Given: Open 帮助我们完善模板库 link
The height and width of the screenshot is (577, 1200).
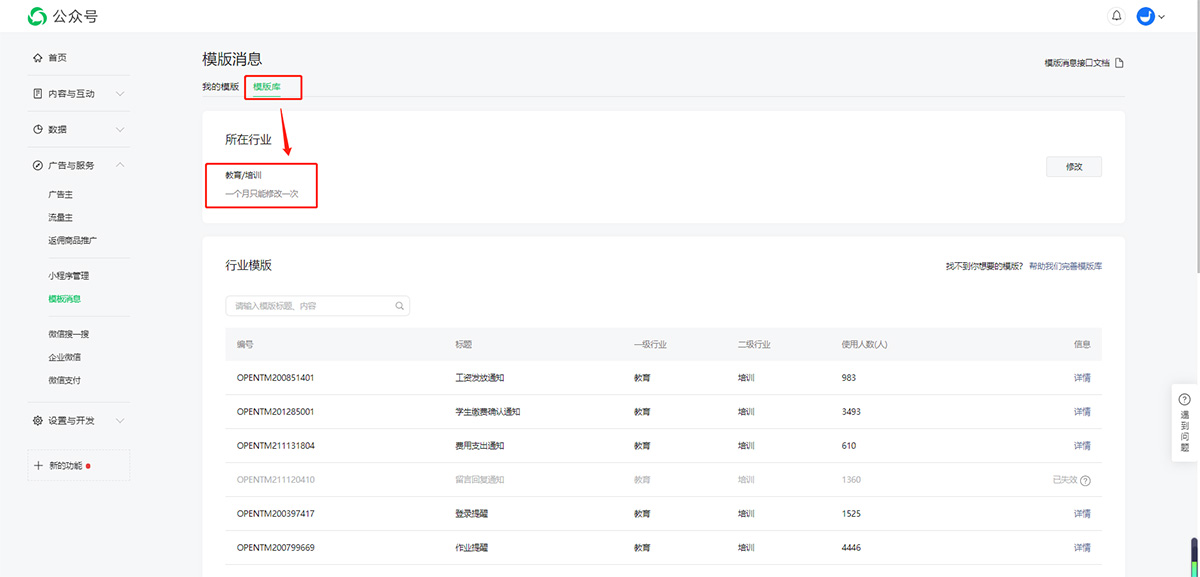Looking at the screenshot, I should [1065, 267].
